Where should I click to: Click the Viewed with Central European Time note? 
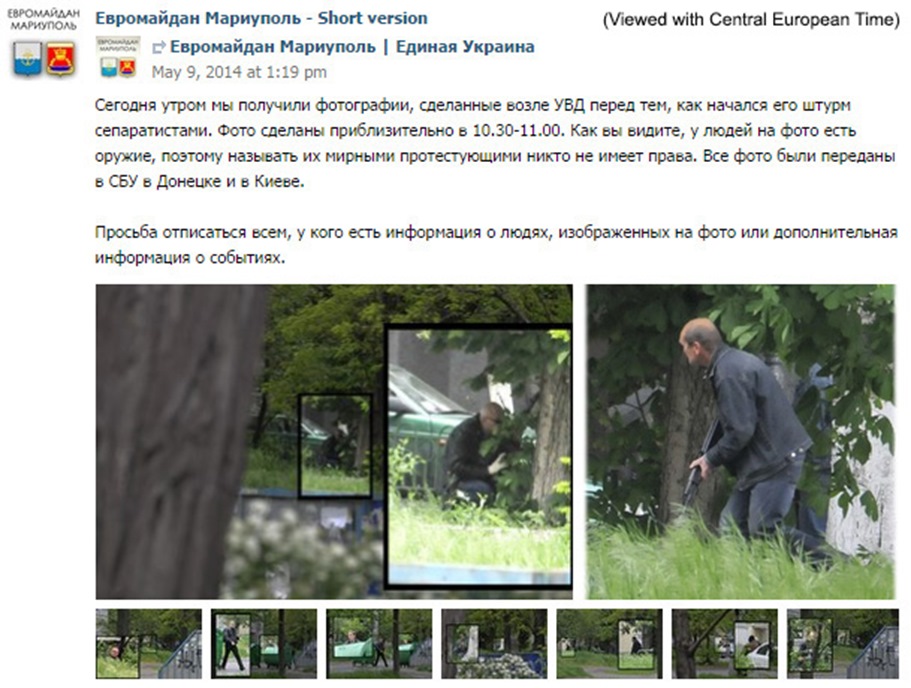pyautogui.click(x=751, y=19)
